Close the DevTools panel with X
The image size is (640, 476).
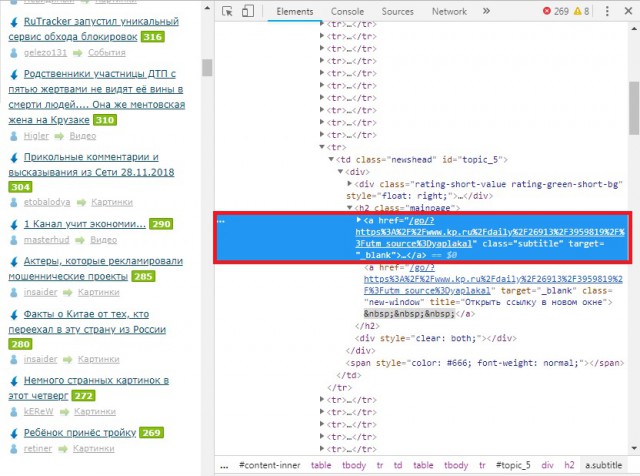[x=627, y=11]
